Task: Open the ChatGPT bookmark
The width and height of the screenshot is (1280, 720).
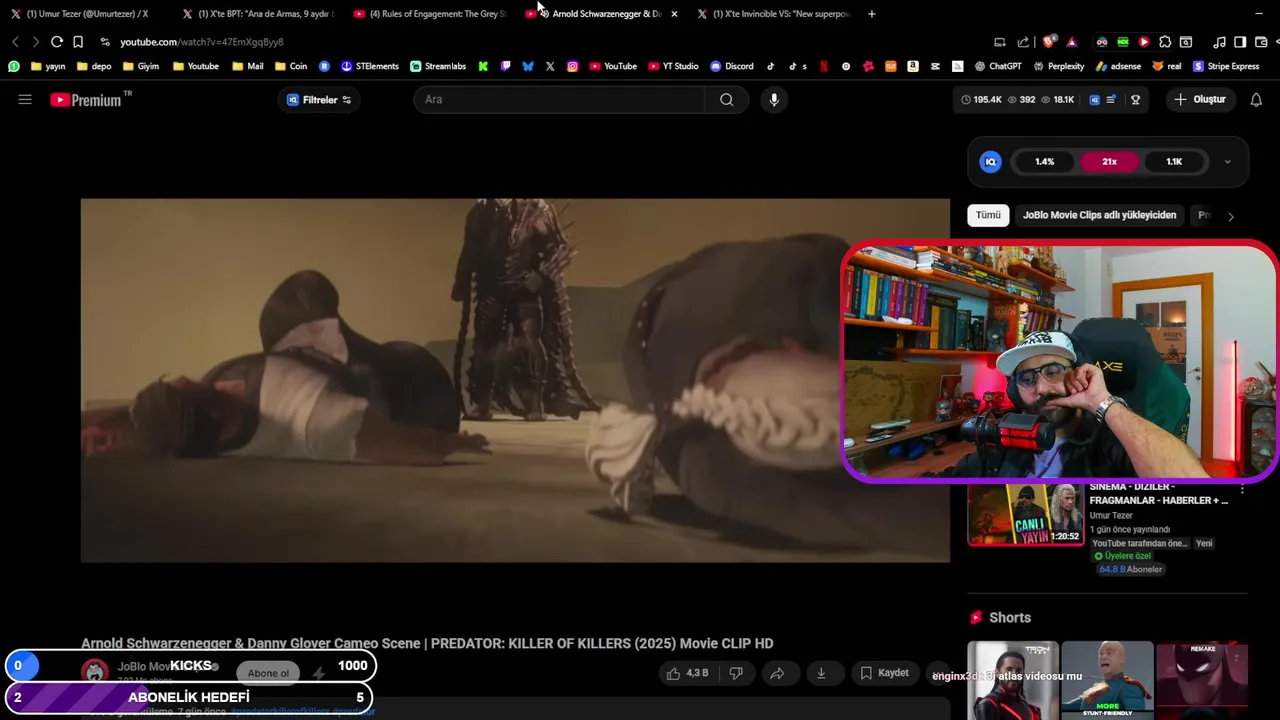Action: pyautogui.click(x=997, y=66)
